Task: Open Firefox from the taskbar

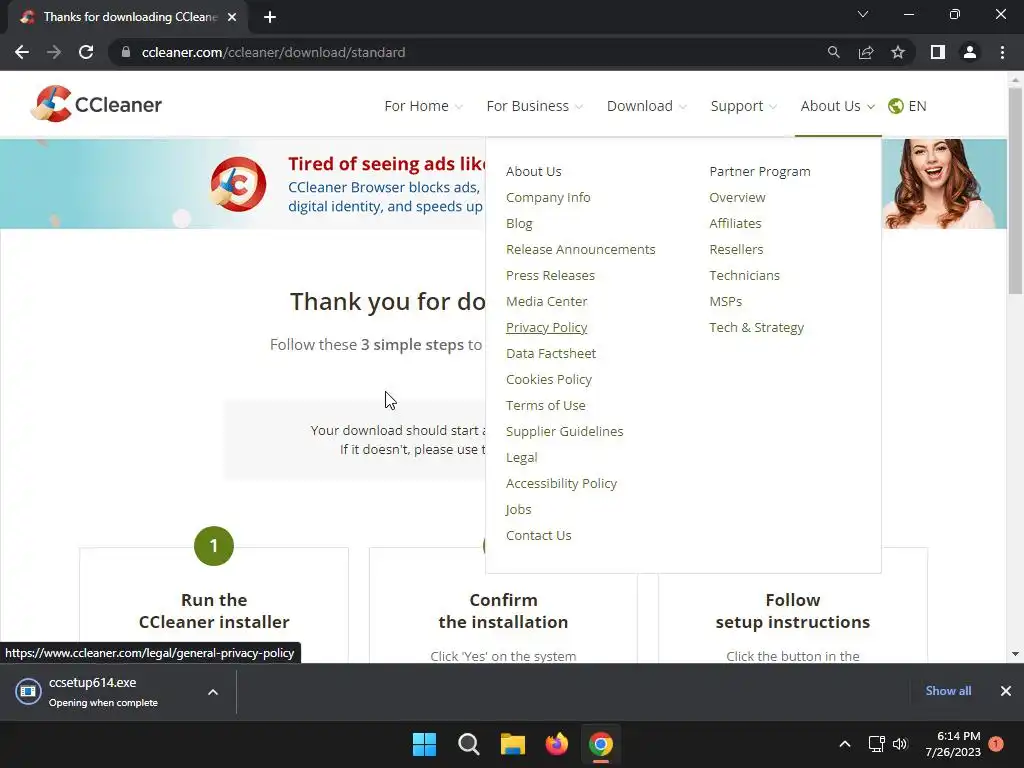Action: tap(556, 744)
